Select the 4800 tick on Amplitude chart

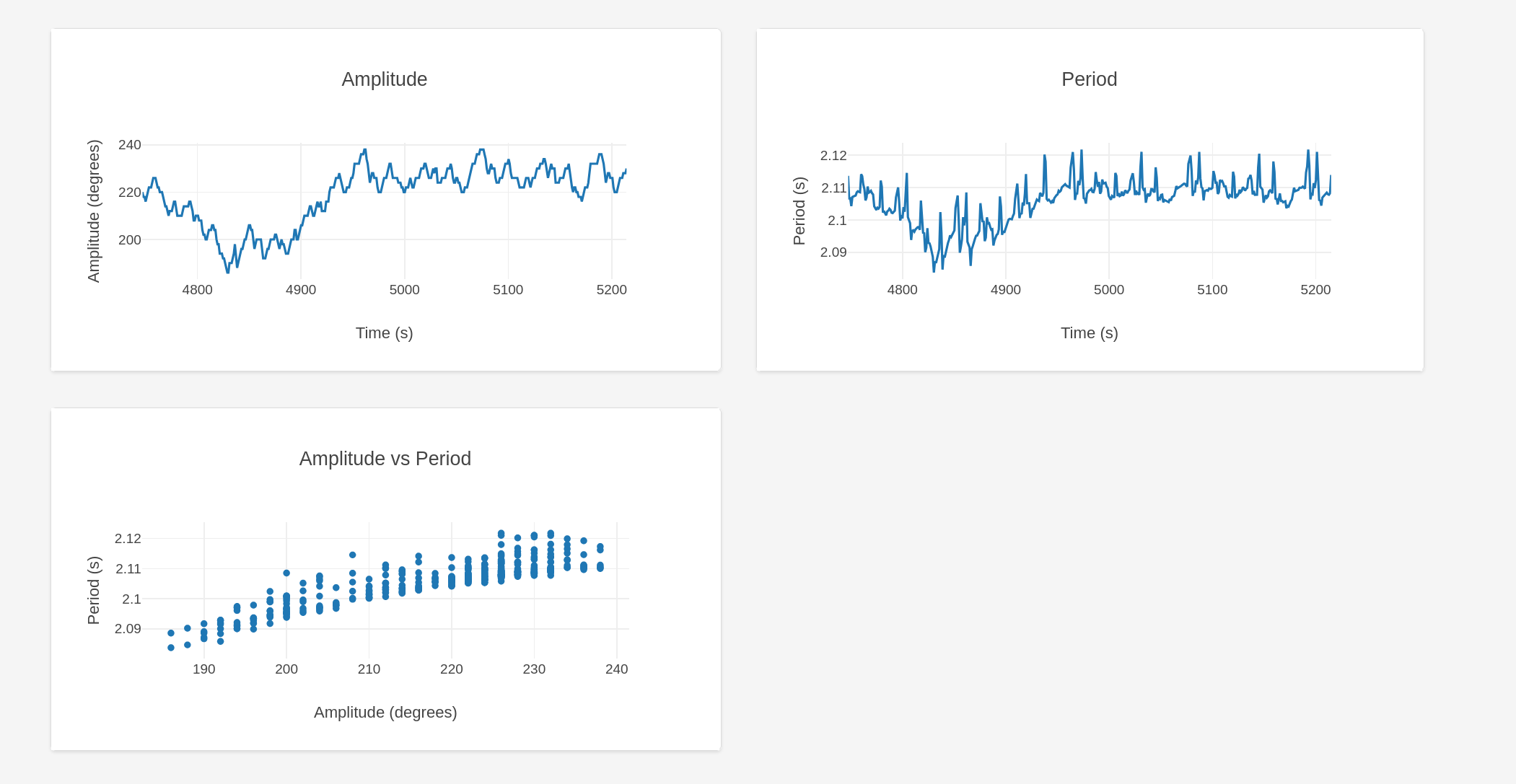pyautogui.click(x=197, y=290)
